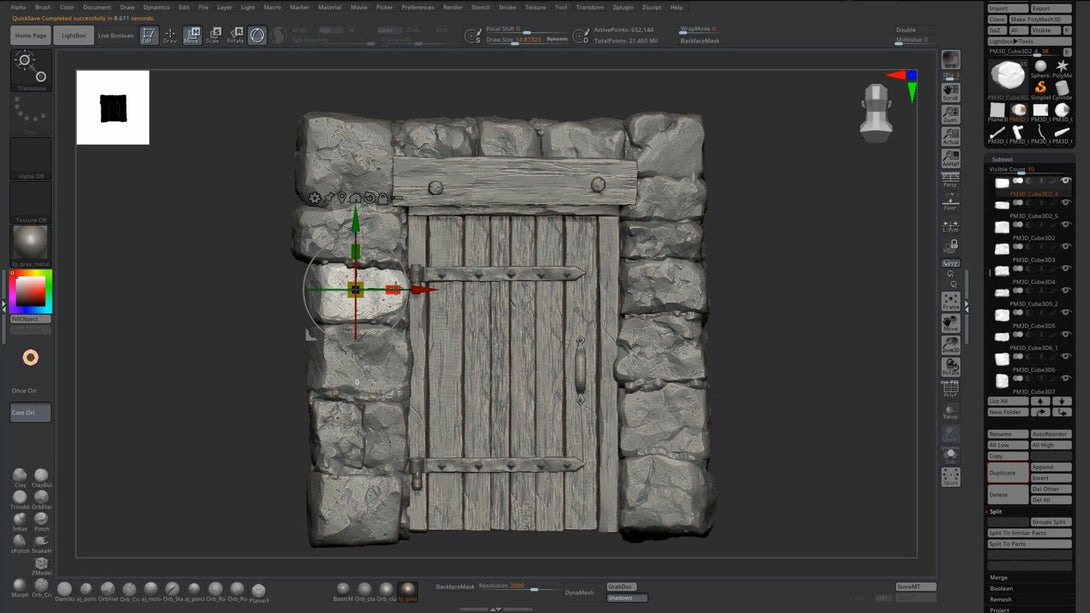Expand the Project section
1090x613 pixels.
pos(1000,610)
